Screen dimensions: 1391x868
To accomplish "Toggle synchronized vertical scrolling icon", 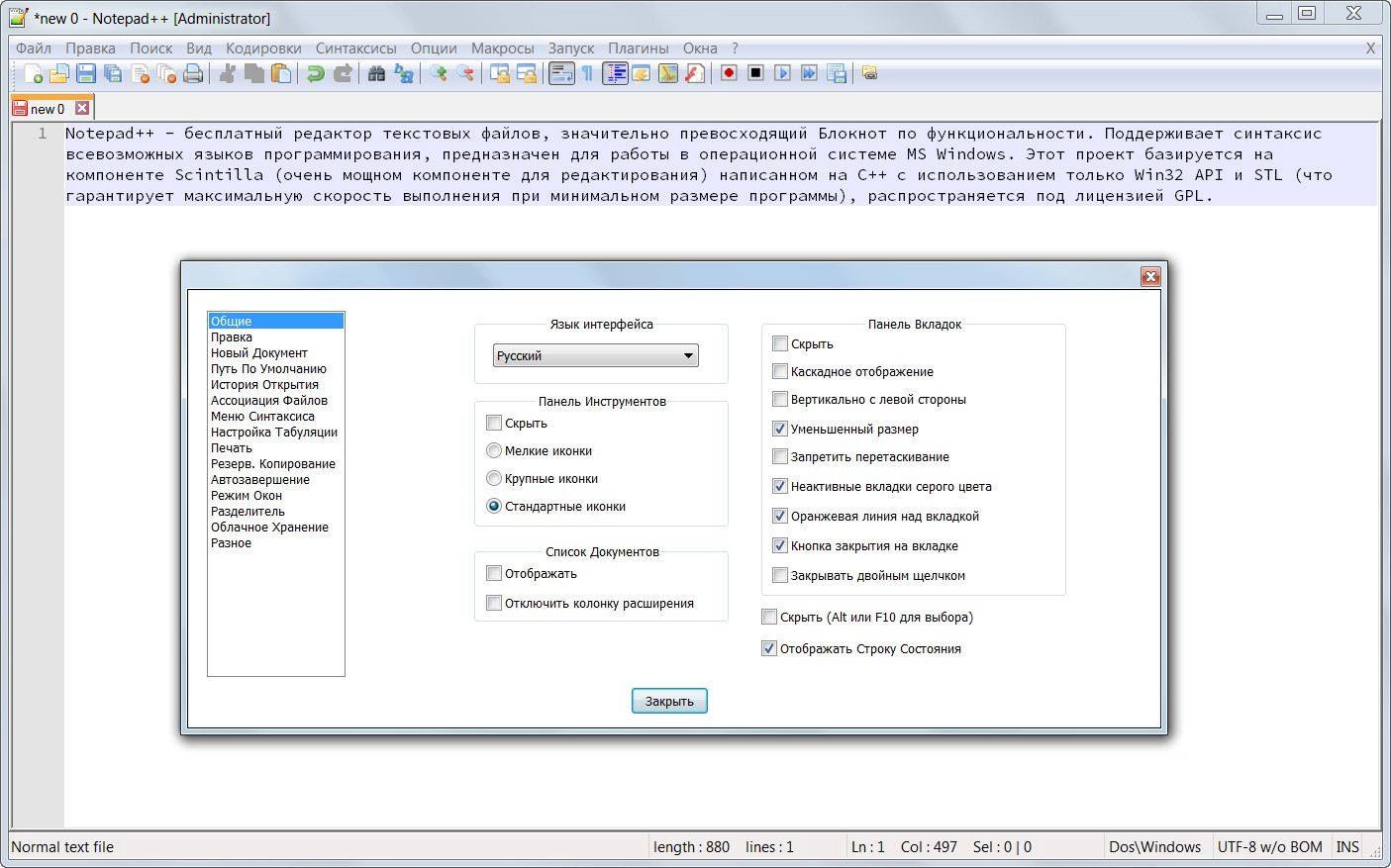I will [500, 73].
